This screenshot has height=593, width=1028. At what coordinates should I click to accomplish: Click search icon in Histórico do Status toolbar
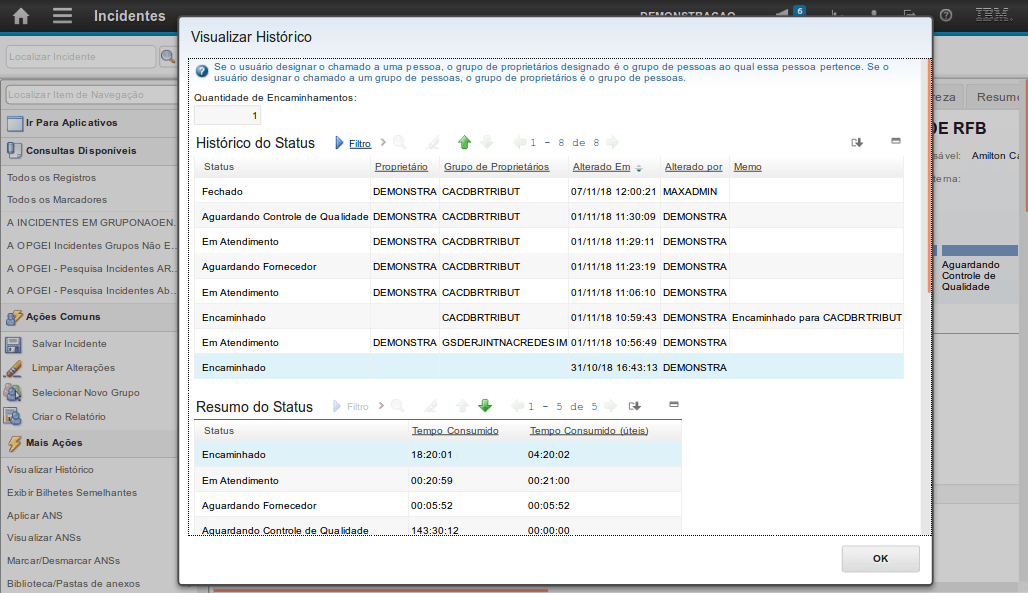(399, 142)
